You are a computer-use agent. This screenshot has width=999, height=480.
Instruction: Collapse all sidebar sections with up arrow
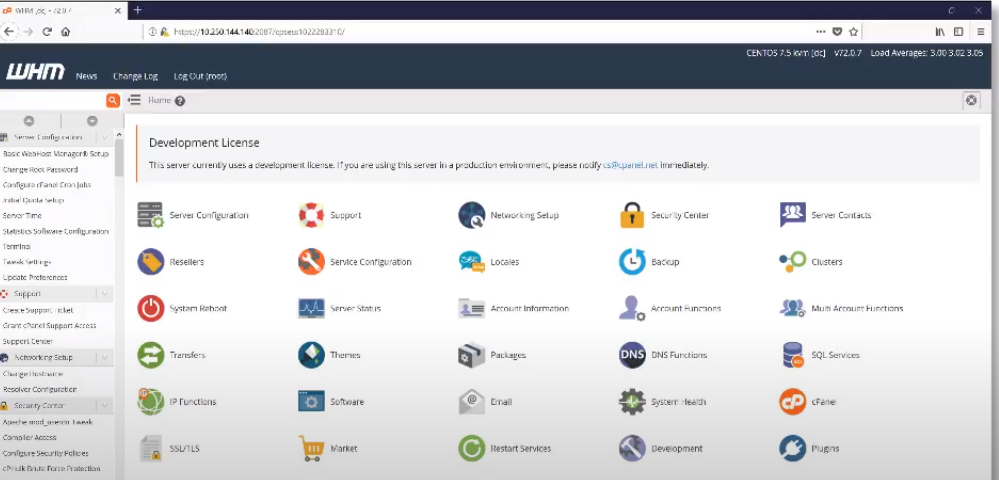tap(29, 120)
